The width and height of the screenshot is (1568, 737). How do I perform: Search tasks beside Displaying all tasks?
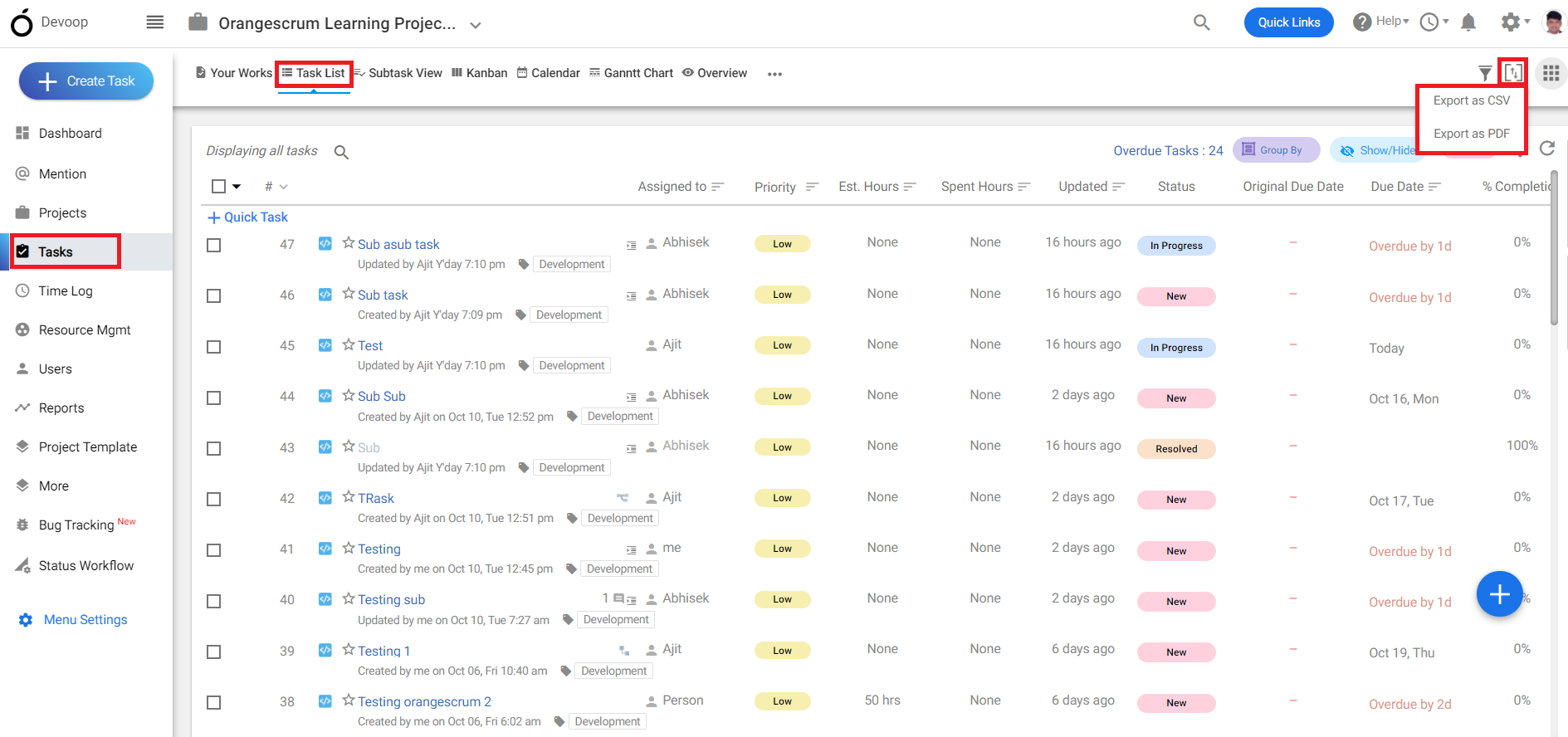(341, 152)
